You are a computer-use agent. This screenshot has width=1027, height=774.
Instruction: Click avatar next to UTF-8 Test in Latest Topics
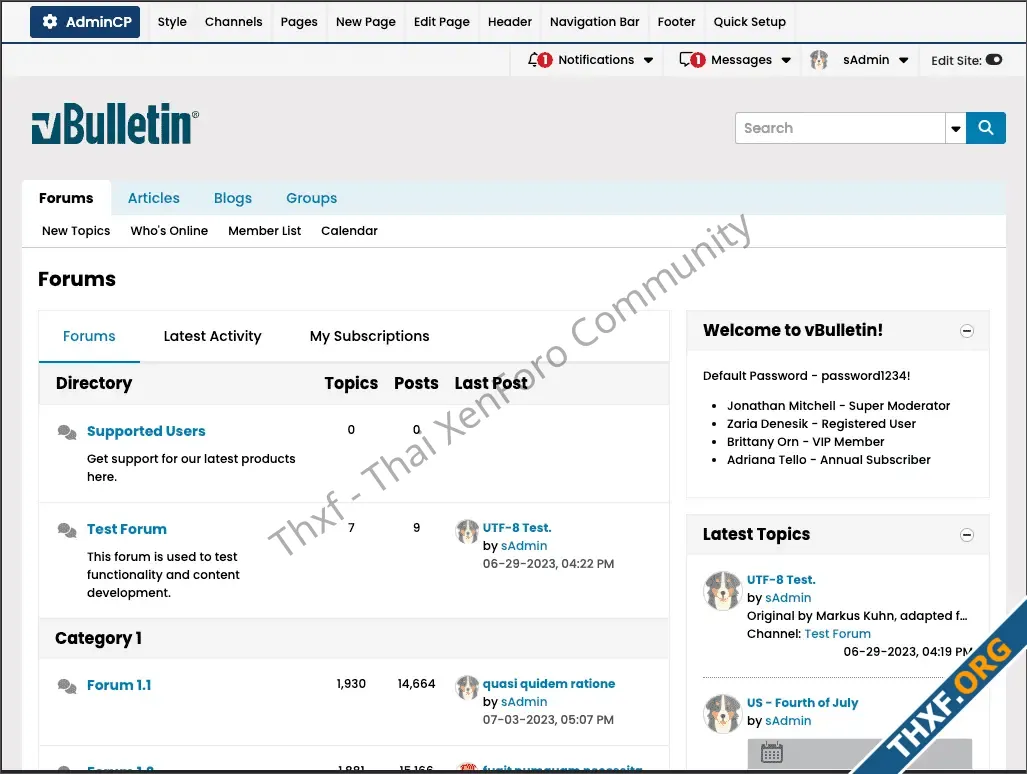pos(722,590)
